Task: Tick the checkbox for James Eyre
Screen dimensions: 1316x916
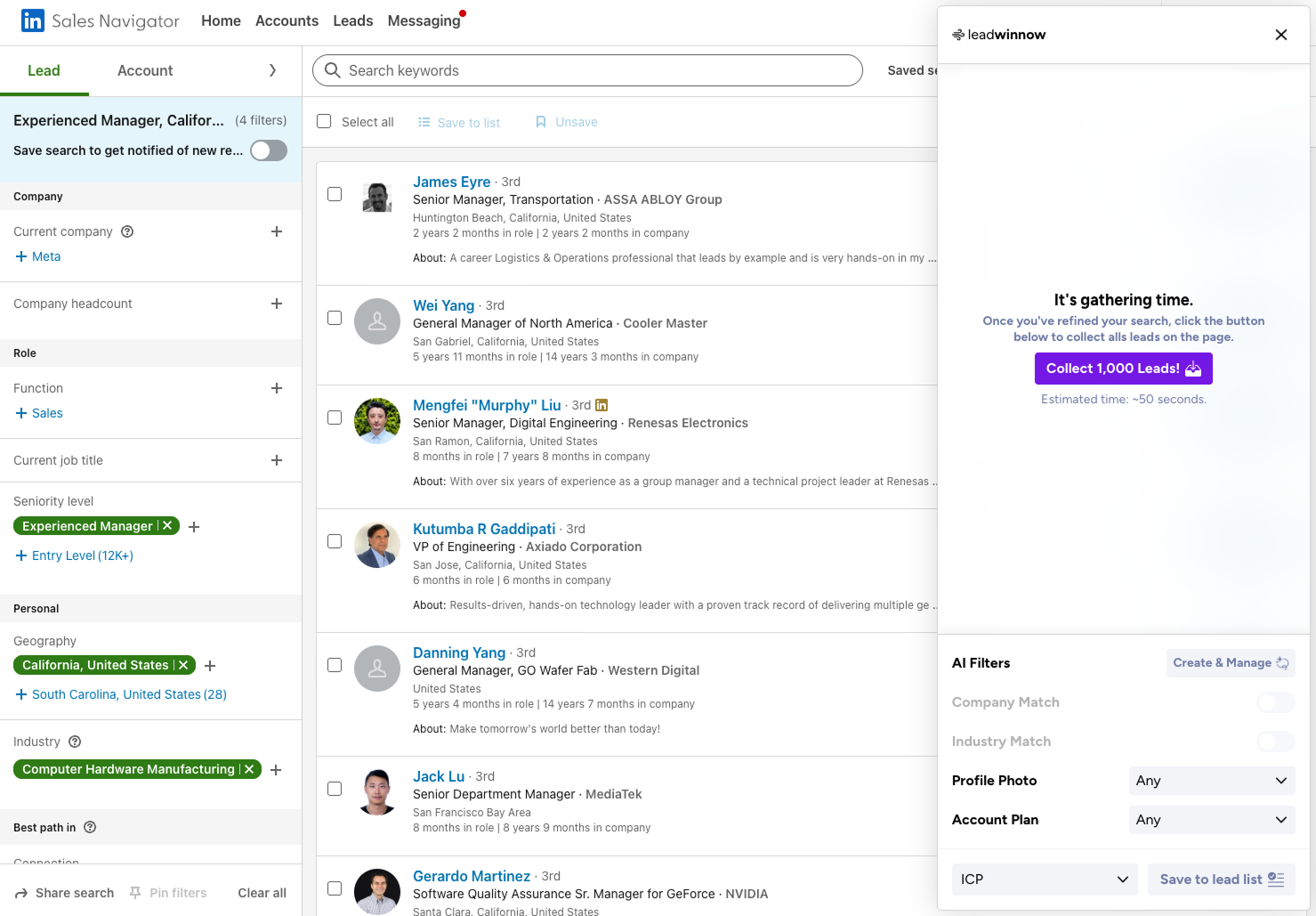Action: point(335,194)
